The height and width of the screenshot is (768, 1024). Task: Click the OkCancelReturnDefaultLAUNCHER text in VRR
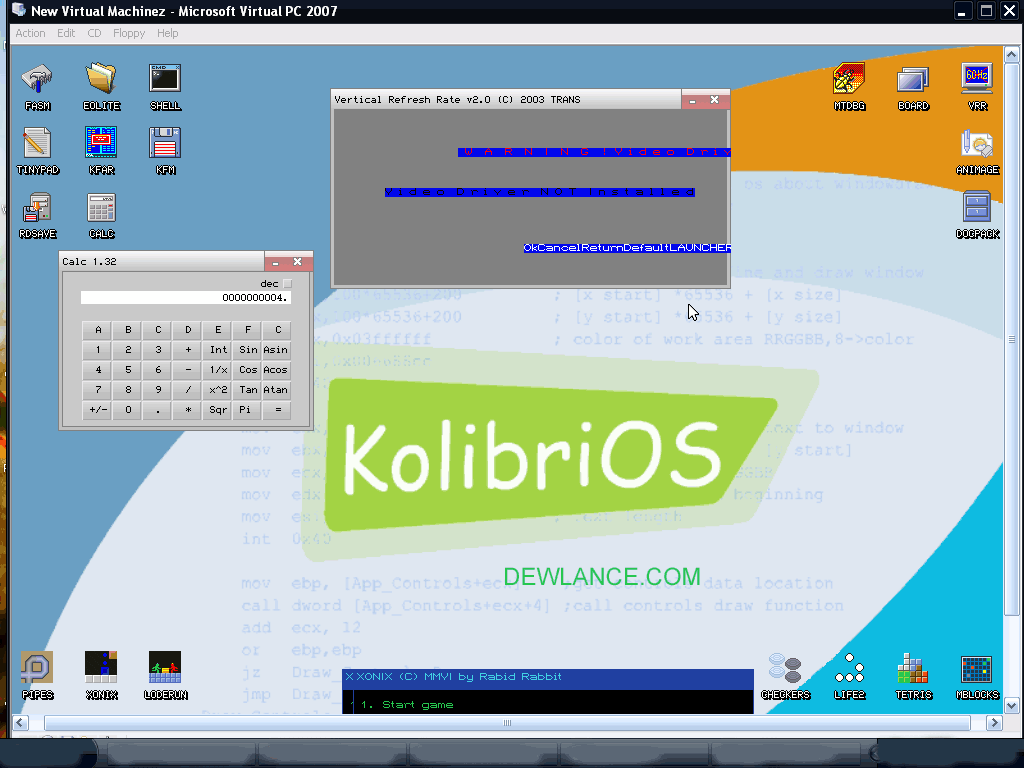tap(627, 248)
